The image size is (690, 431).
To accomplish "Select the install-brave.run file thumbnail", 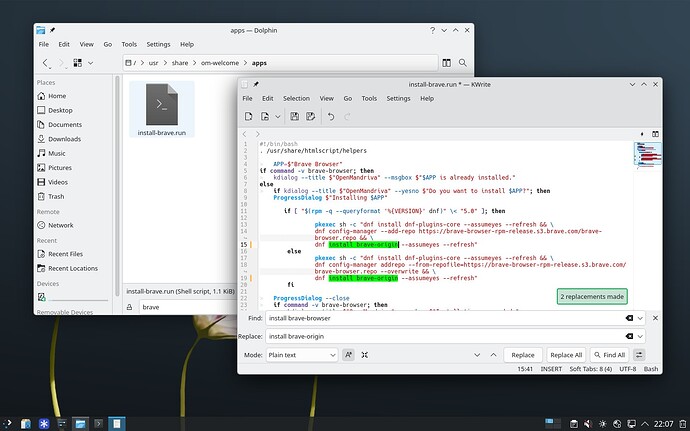I will click(x=161, y=109).
